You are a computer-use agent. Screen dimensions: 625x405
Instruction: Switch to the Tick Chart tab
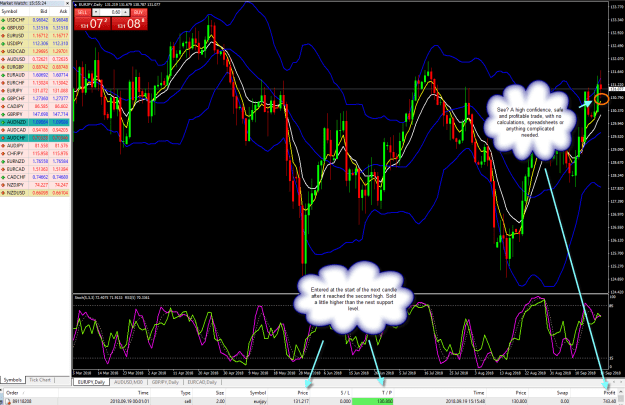(40, 380)
